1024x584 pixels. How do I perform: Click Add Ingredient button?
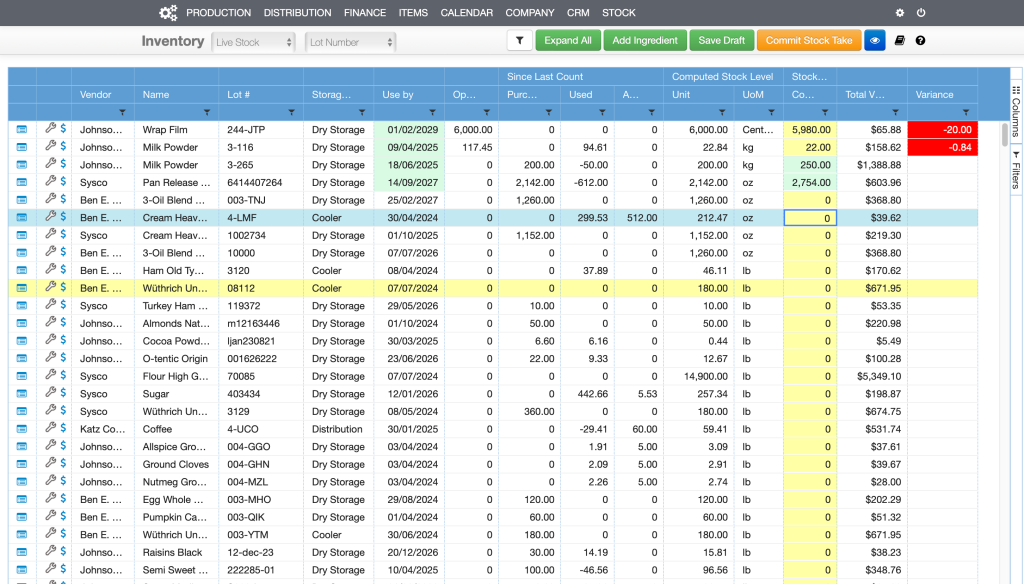click(x=645, y=41)
